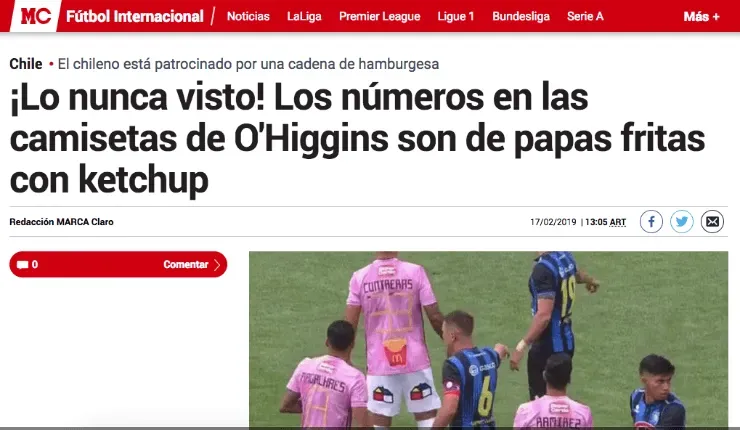Click the ART timezone abbreviation
This screenshot has height=430, width=740.
point(618,222)
